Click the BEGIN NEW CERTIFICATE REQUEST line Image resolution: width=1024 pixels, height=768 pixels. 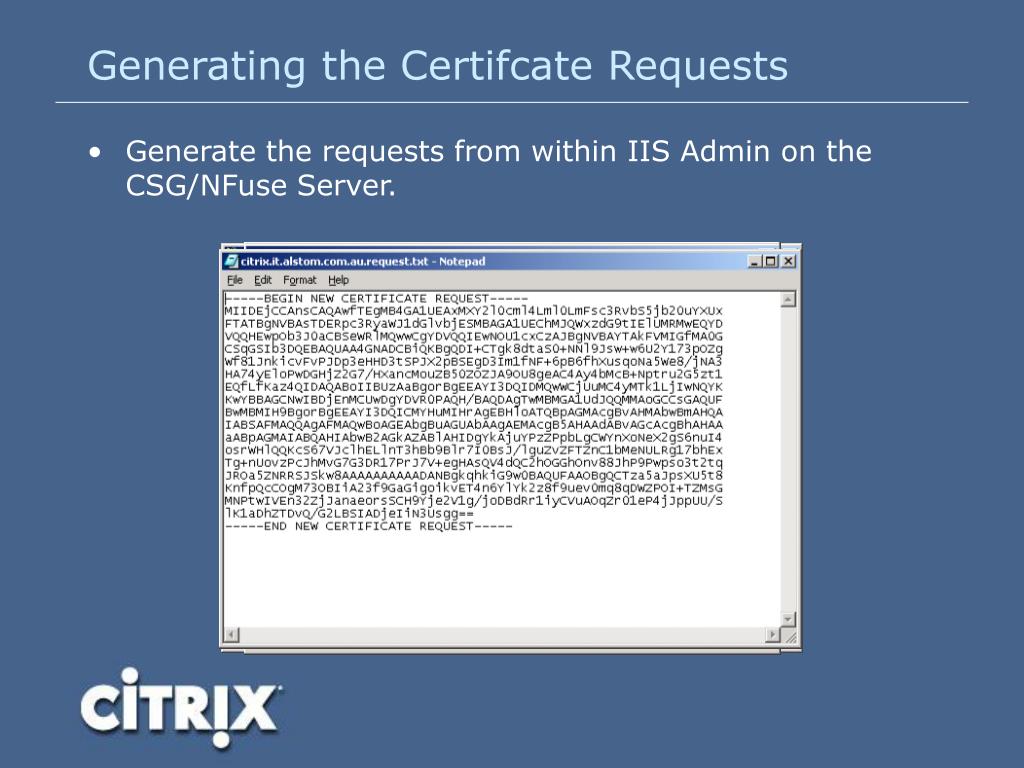[x=376, y=298]
